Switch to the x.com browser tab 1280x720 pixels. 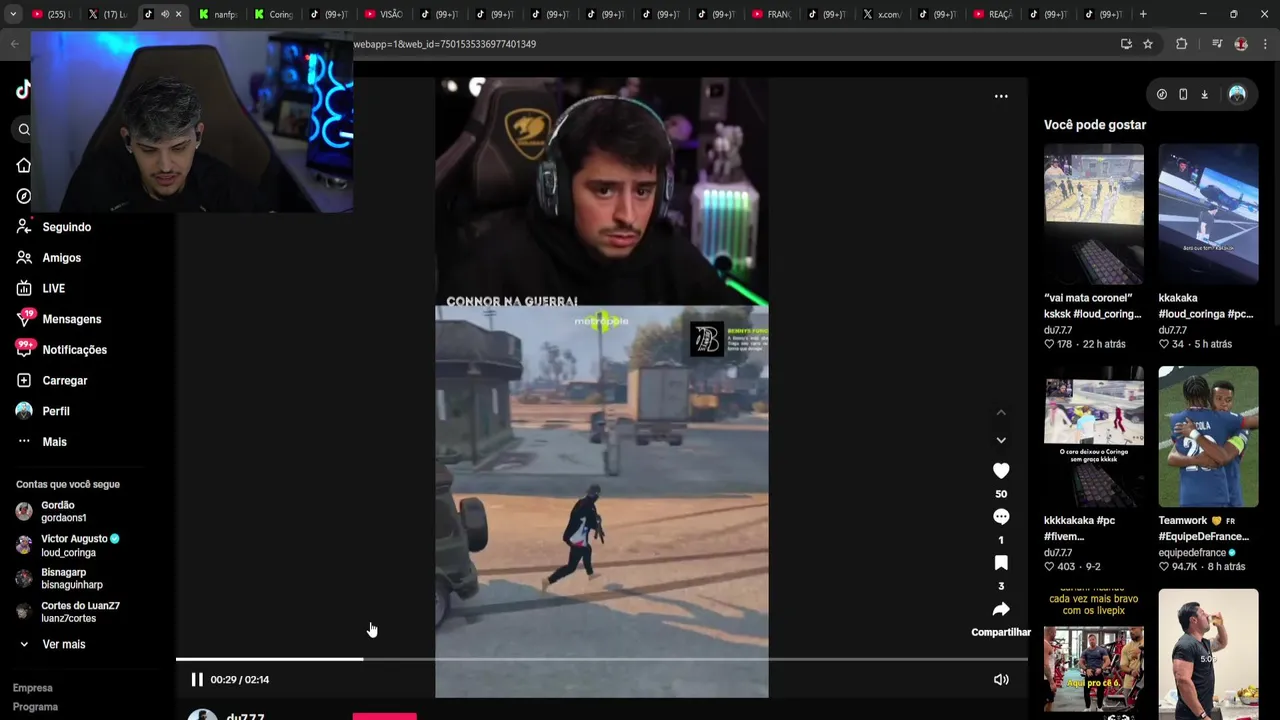(881, 14)
